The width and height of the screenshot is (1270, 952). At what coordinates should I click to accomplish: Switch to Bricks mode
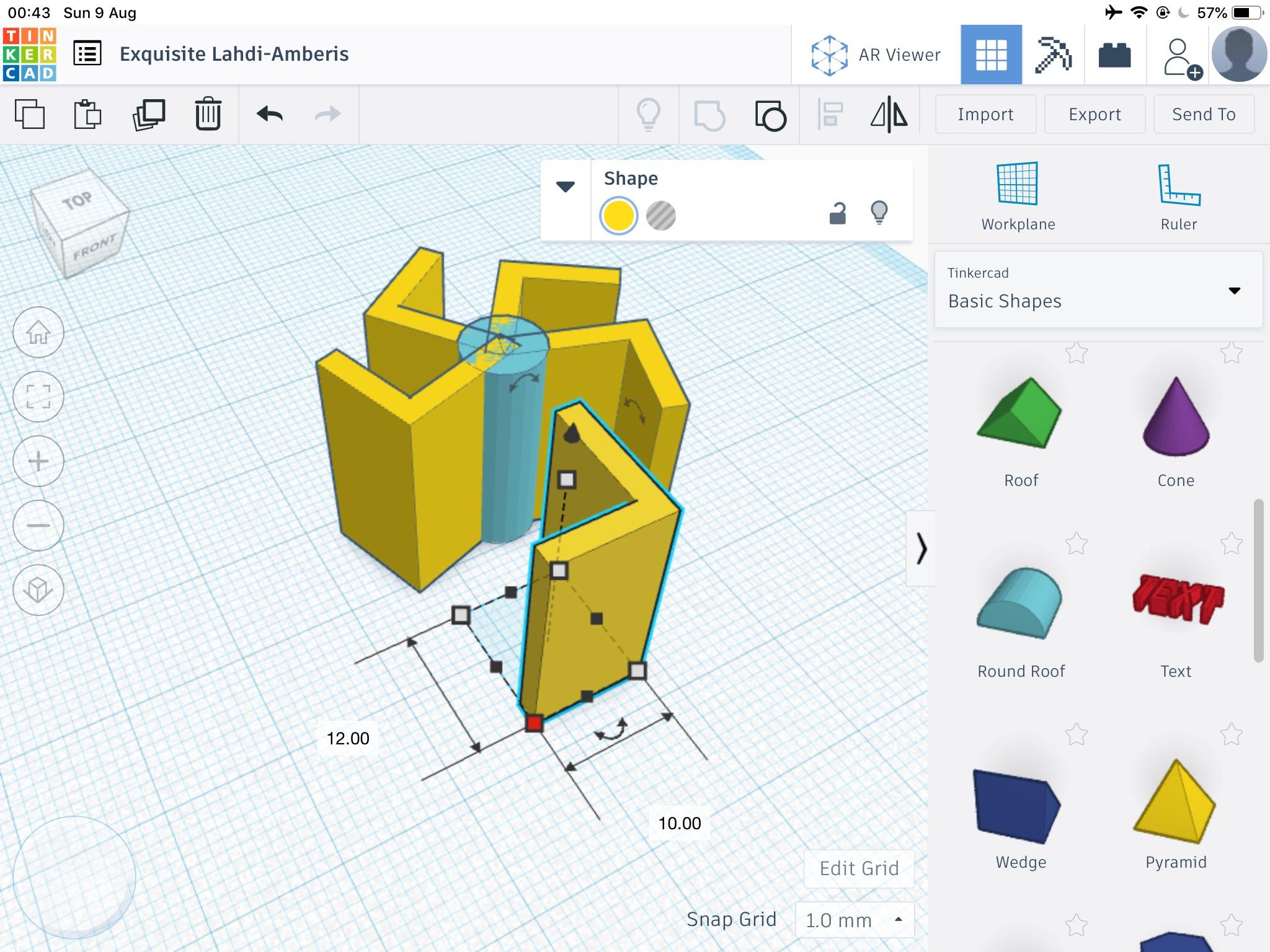point(1114,55)
